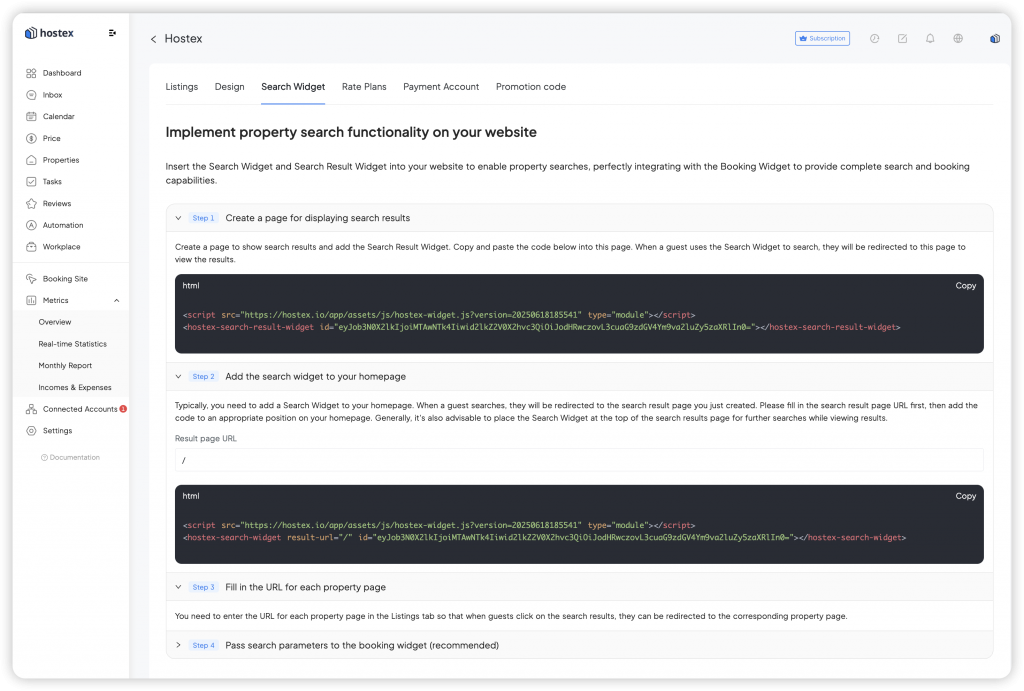Copy the search result widget code
Screen dimensions: 1024x691
965,286
